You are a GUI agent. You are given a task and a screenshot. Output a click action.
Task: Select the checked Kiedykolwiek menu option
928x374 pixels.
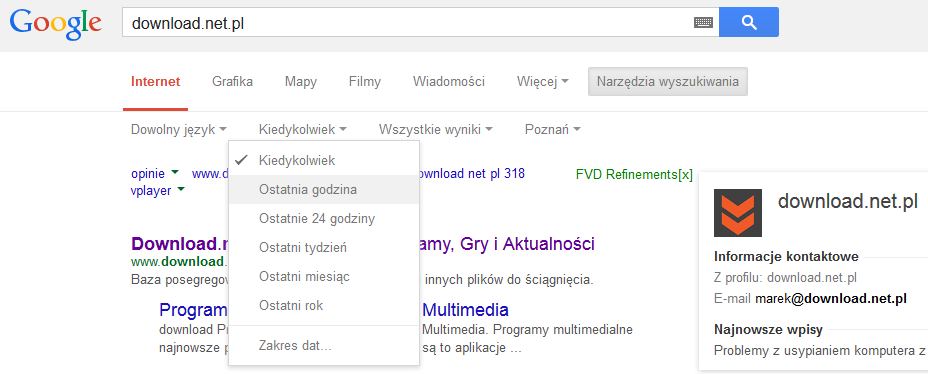point(324,160)
